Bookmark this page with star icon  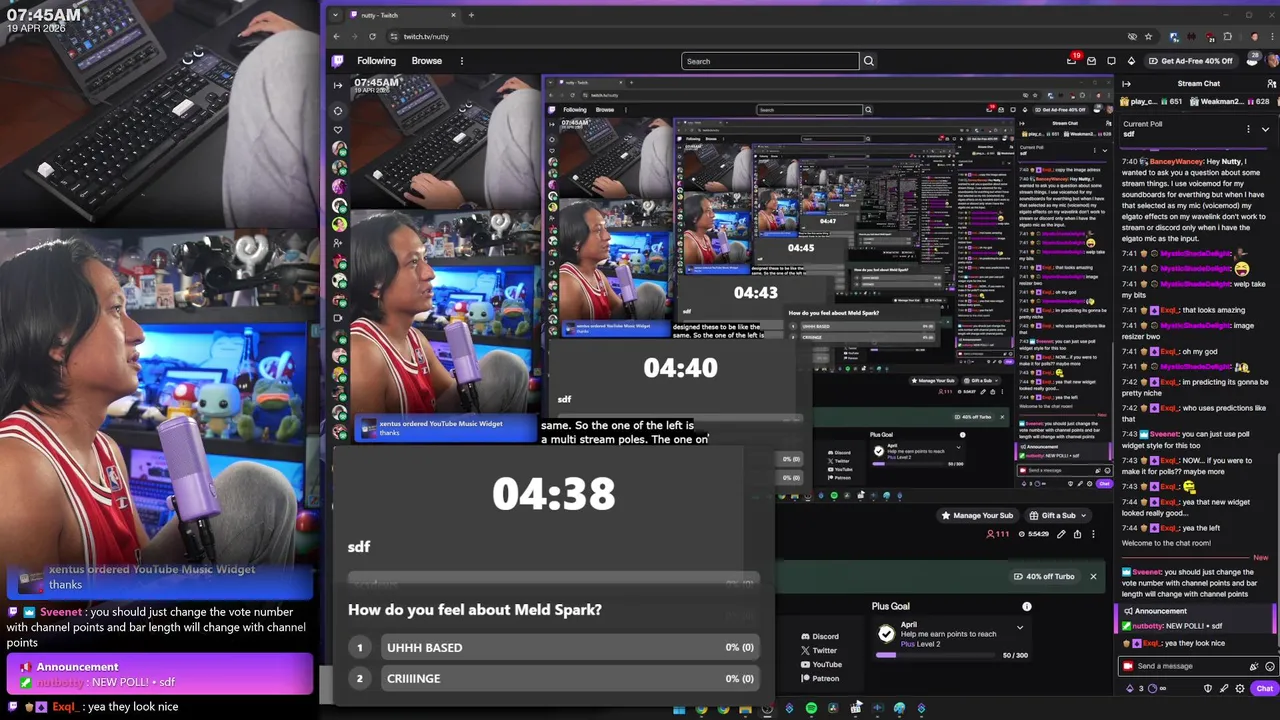click(1148, 36)
